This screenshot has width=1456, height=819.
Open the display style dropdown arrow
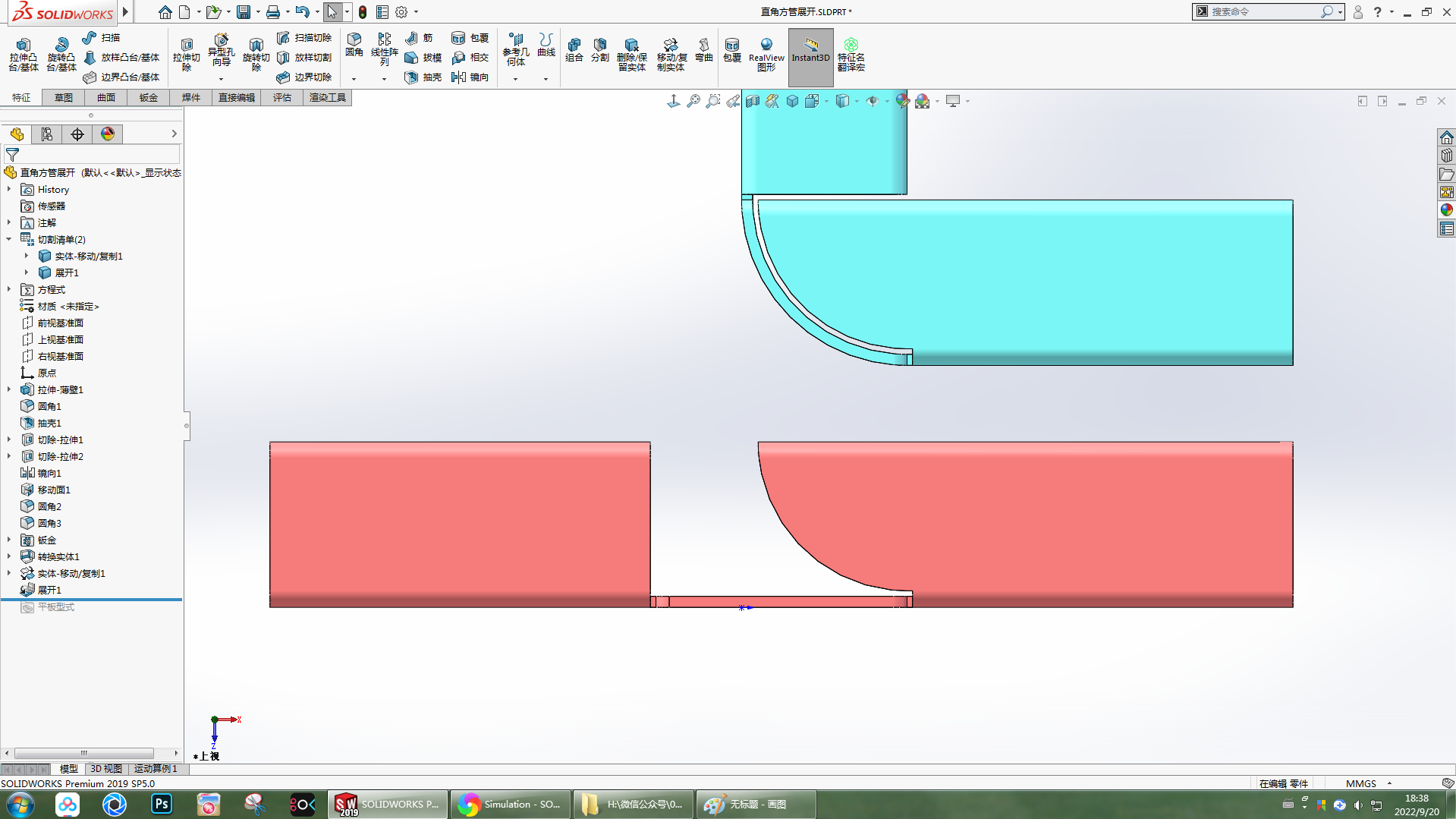point(857,101)
